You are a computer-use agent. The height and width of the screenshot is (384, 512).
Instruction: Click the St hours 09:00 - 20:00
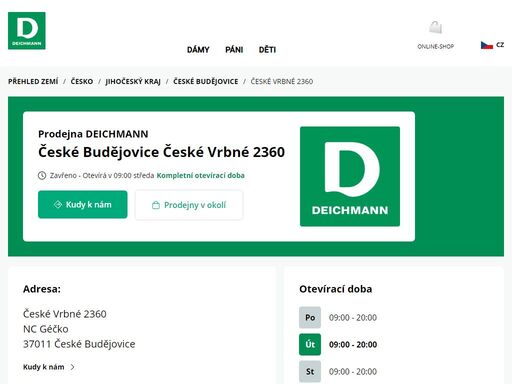(353, 371)
